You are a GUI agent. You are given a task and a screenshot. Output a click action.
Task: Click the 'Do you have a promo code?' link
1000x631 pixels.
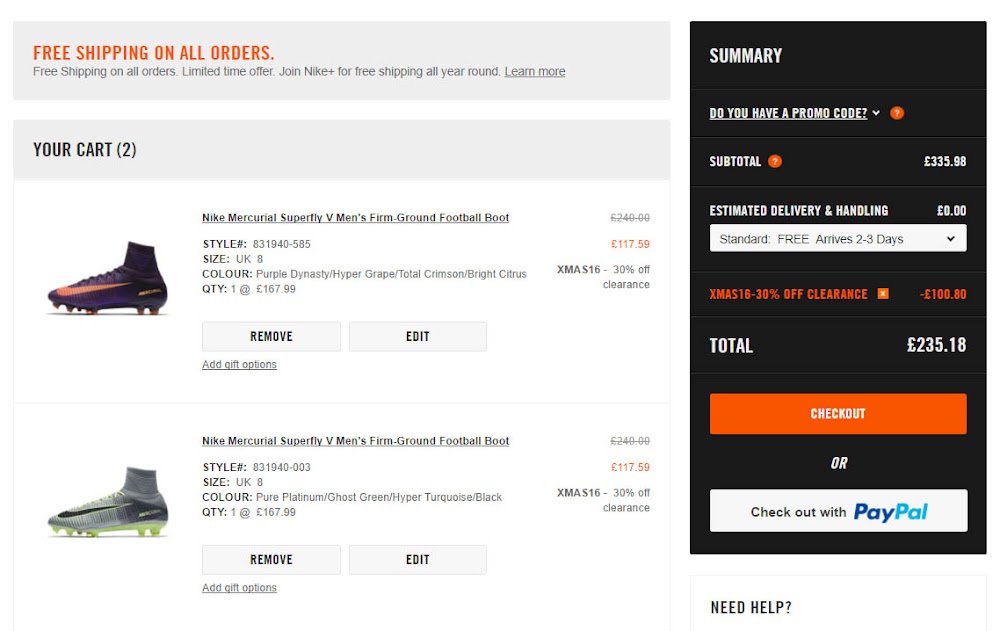click(x=788, y=113)
